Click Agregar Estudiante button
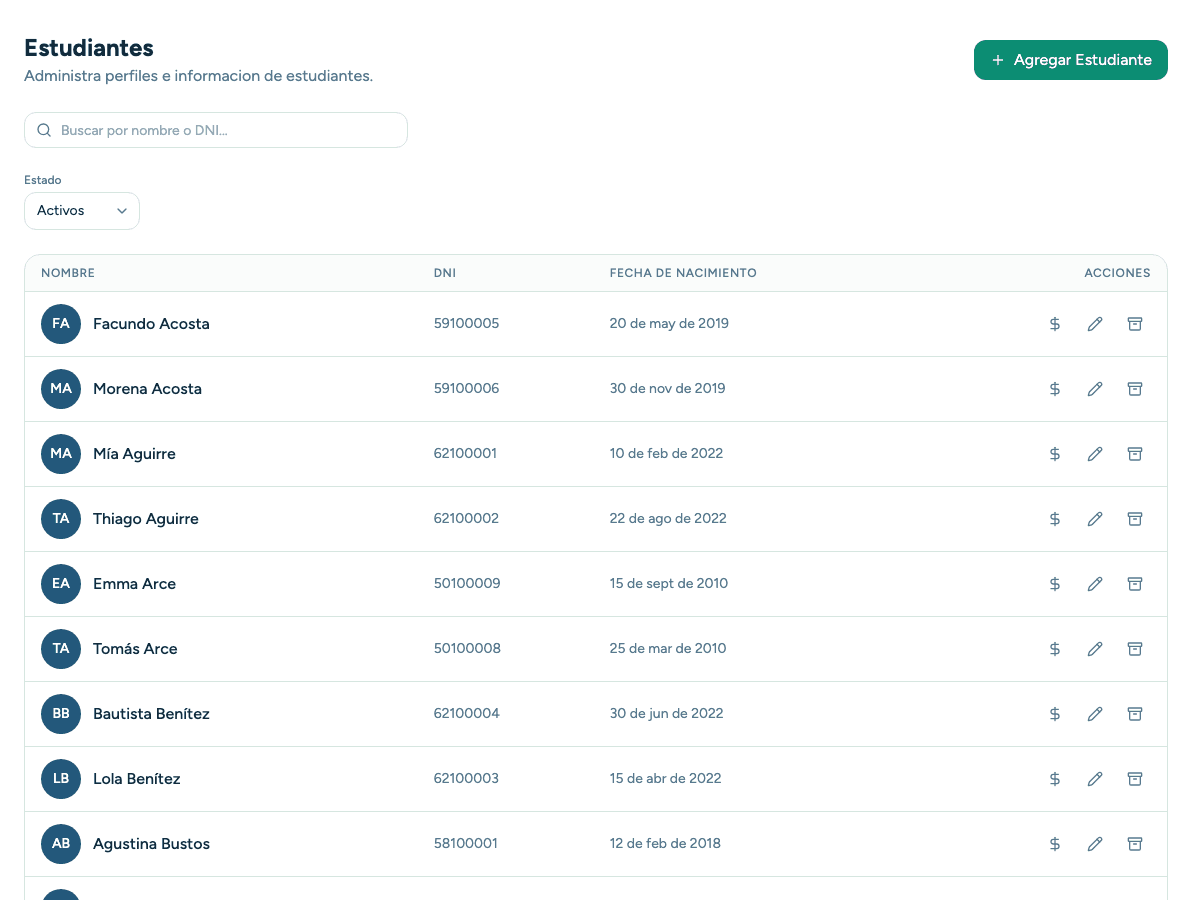Image resolution: width=1200 pixels, height=900 pixels. pos(1071,60)
